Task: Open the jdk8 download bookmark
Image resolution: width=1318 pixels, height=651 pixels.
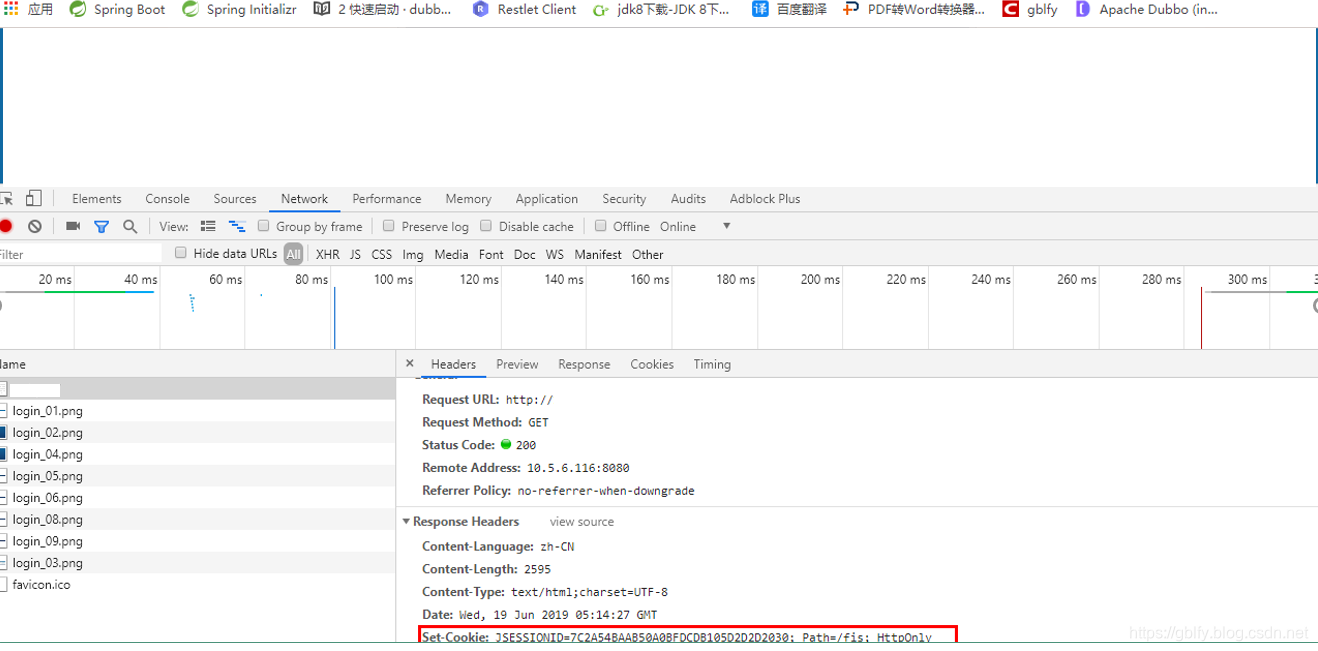Action: tap(661, 9)
